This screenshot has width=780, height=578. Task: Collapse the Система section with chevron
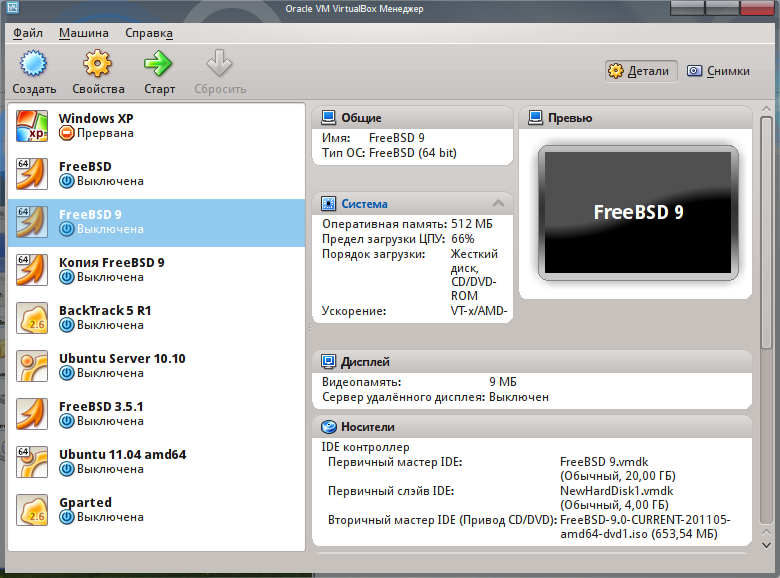(498, 203)
